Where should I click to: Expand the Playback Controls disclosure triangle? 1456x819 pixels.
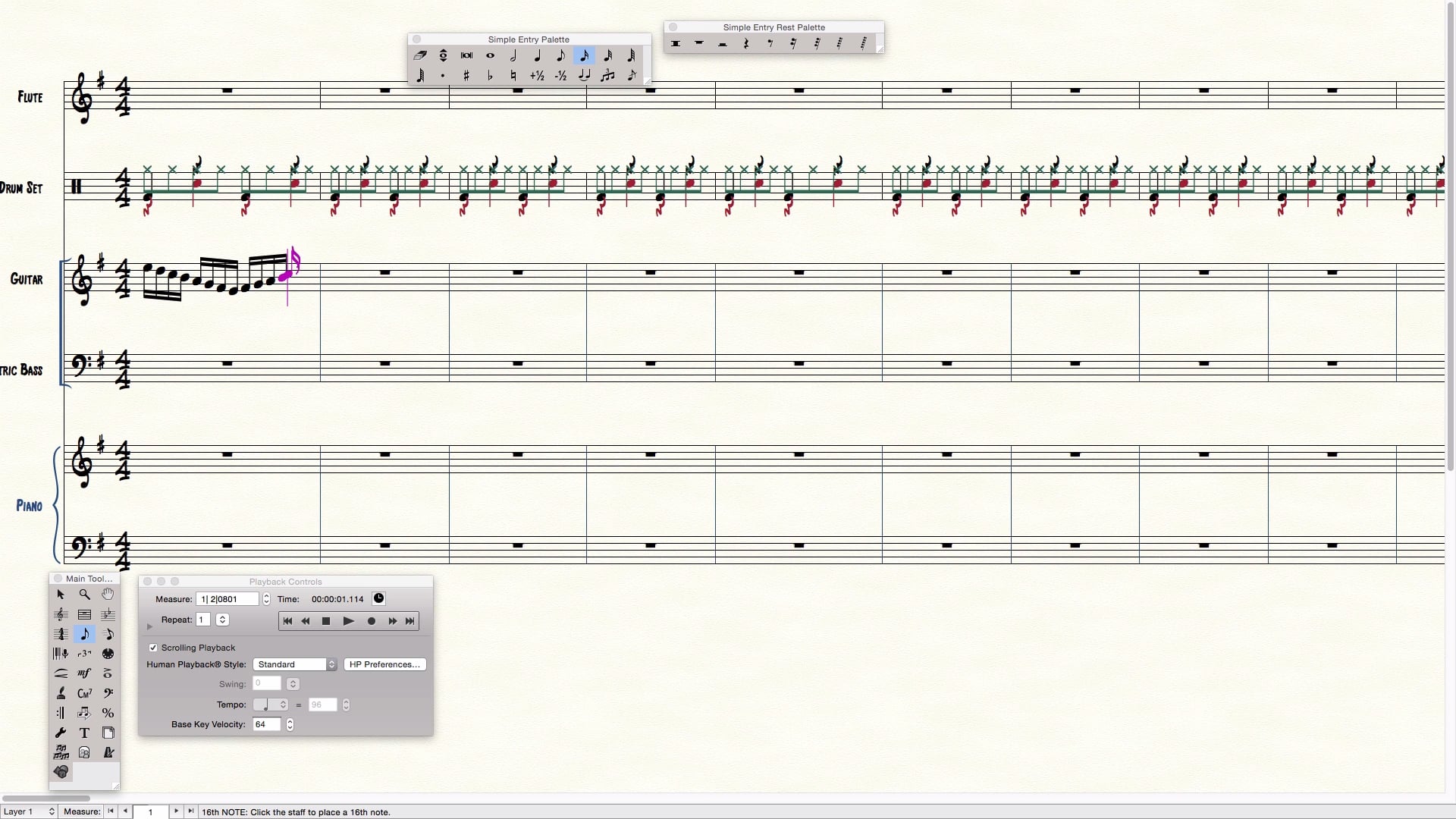pyautogui.click(x=149, y=626)
